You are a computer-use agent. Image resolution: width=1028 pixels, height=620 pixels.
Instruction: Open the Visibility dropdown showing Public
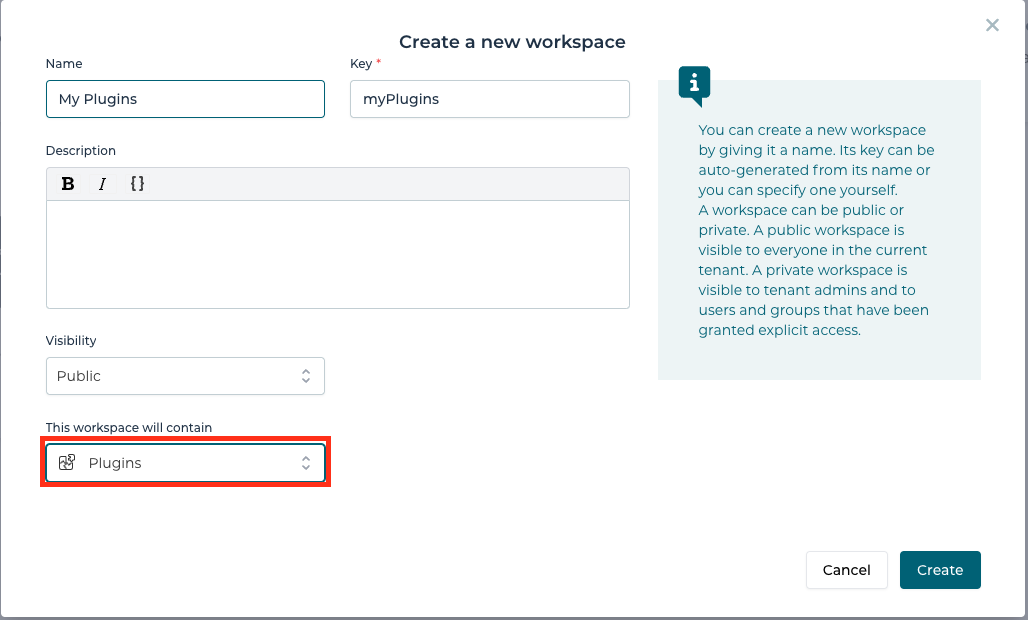point(185,375)
